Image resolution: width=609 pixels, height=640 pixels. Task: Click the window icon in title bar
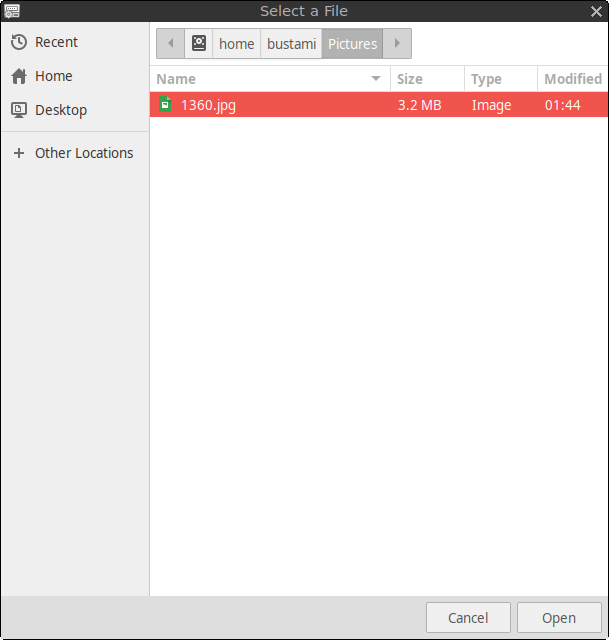point(12,11)
